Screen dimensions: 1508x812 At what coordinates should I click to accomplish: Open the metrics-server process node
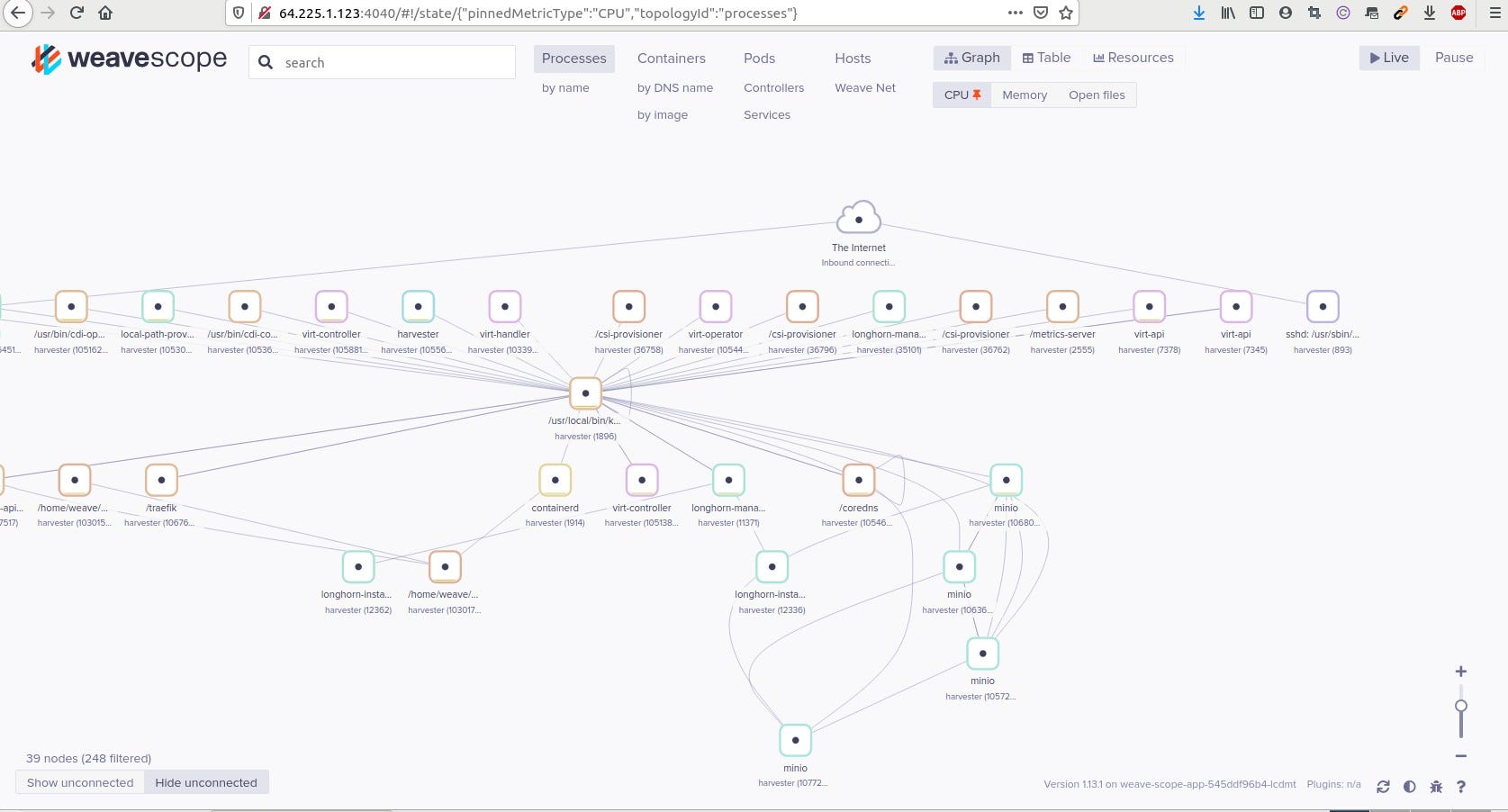coord(1062,307)
